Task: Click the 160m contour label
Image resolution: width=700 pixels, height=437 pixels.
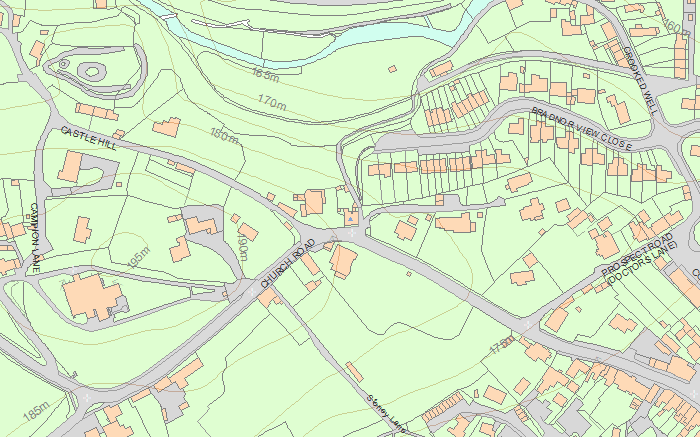Action: [677, 26]
